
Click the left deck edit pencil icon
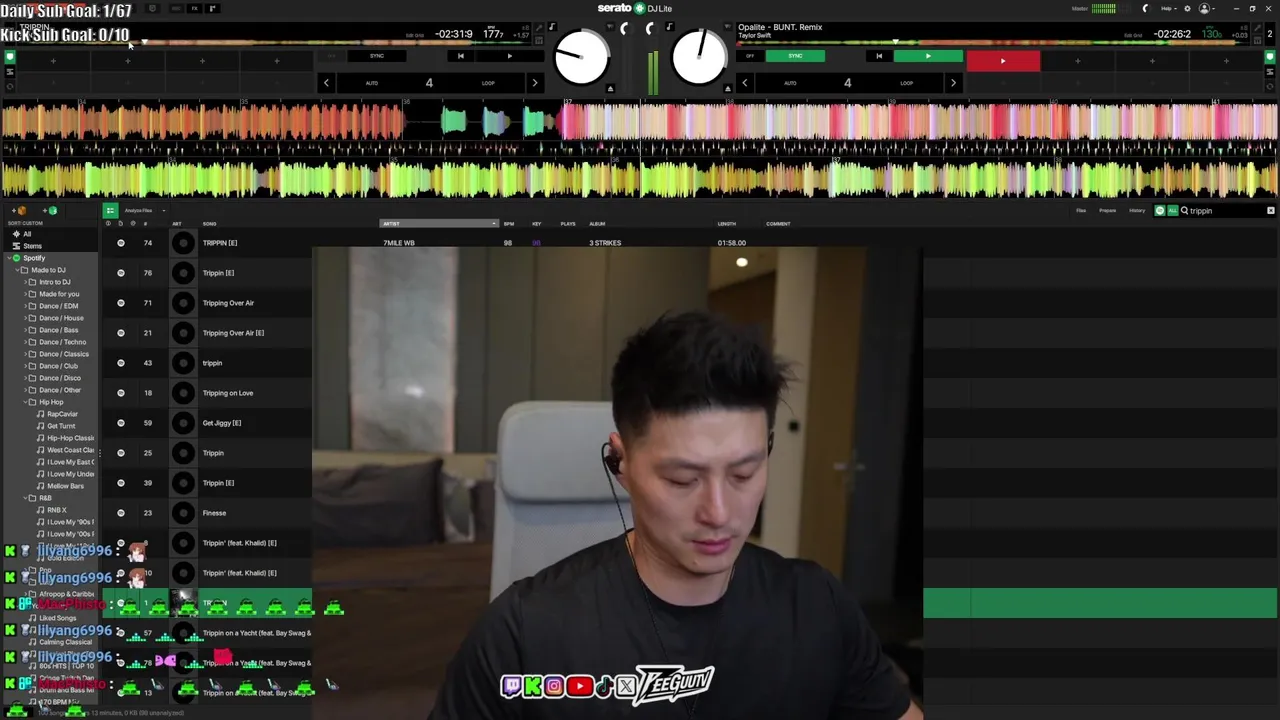coord(539,28)
